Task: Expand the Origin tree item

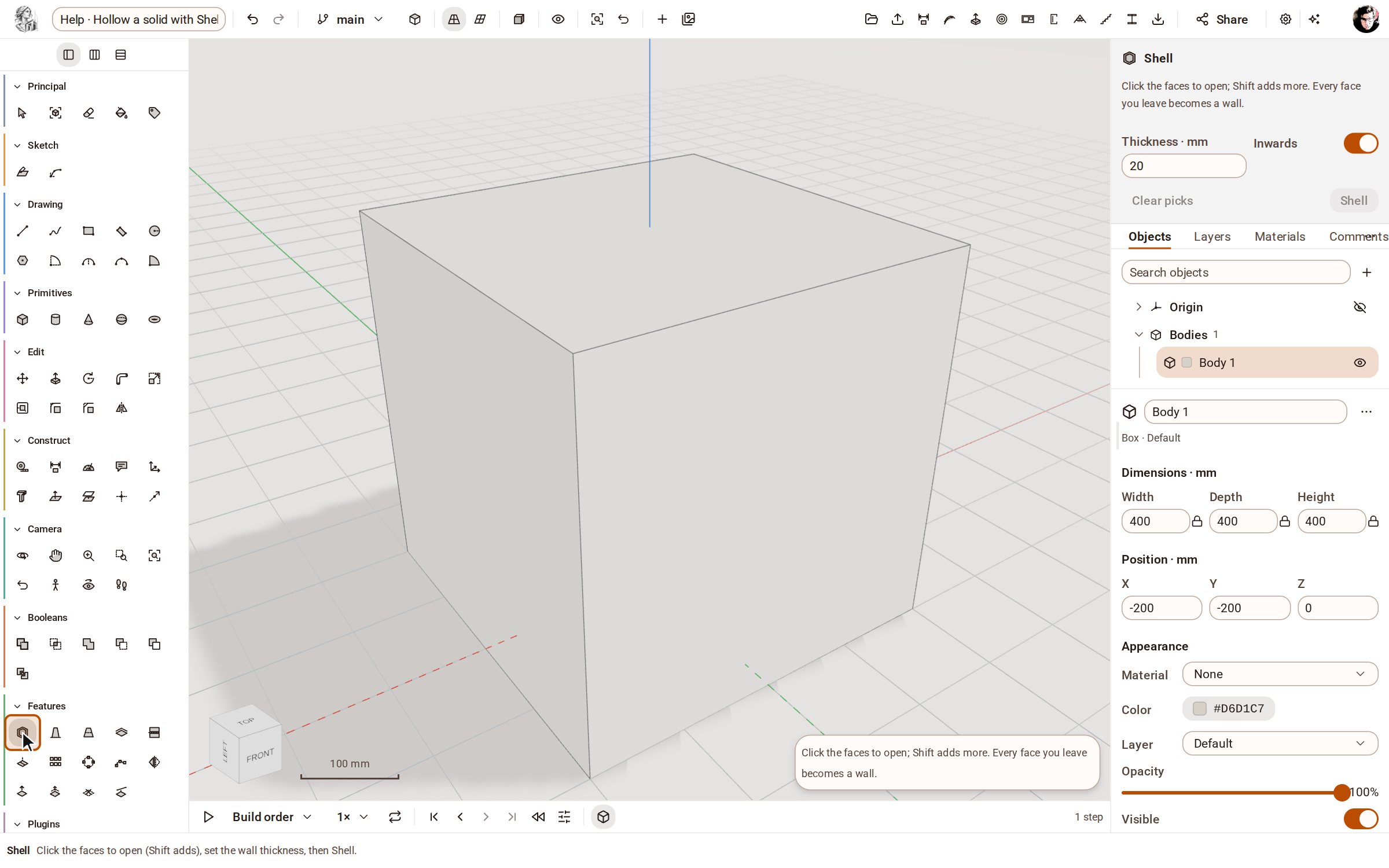Action: (x=1138, y=307)
